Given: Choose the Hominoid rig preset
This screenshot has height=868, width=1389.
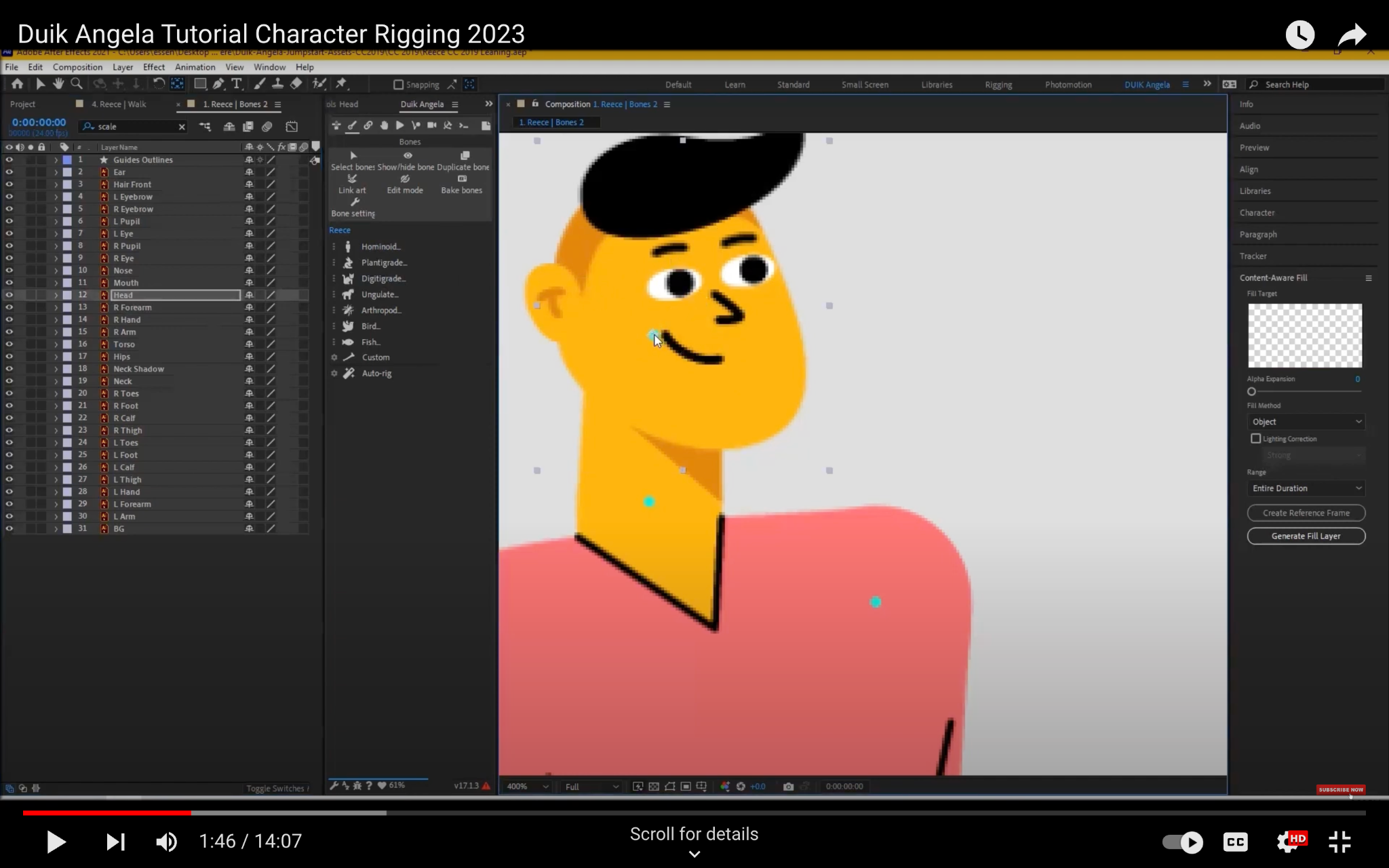Looking at the screenshot, I should pyautogui.click(x=380, y=247).
